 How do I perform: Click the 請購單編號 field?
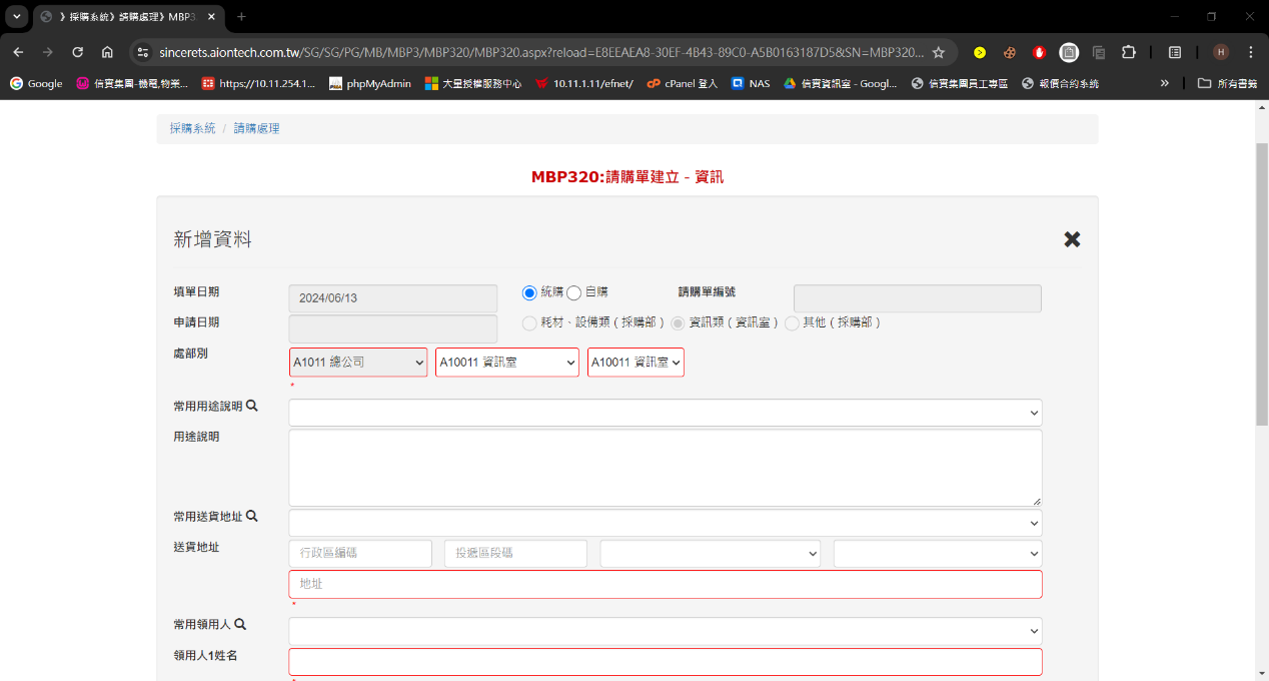pos(917,298)
